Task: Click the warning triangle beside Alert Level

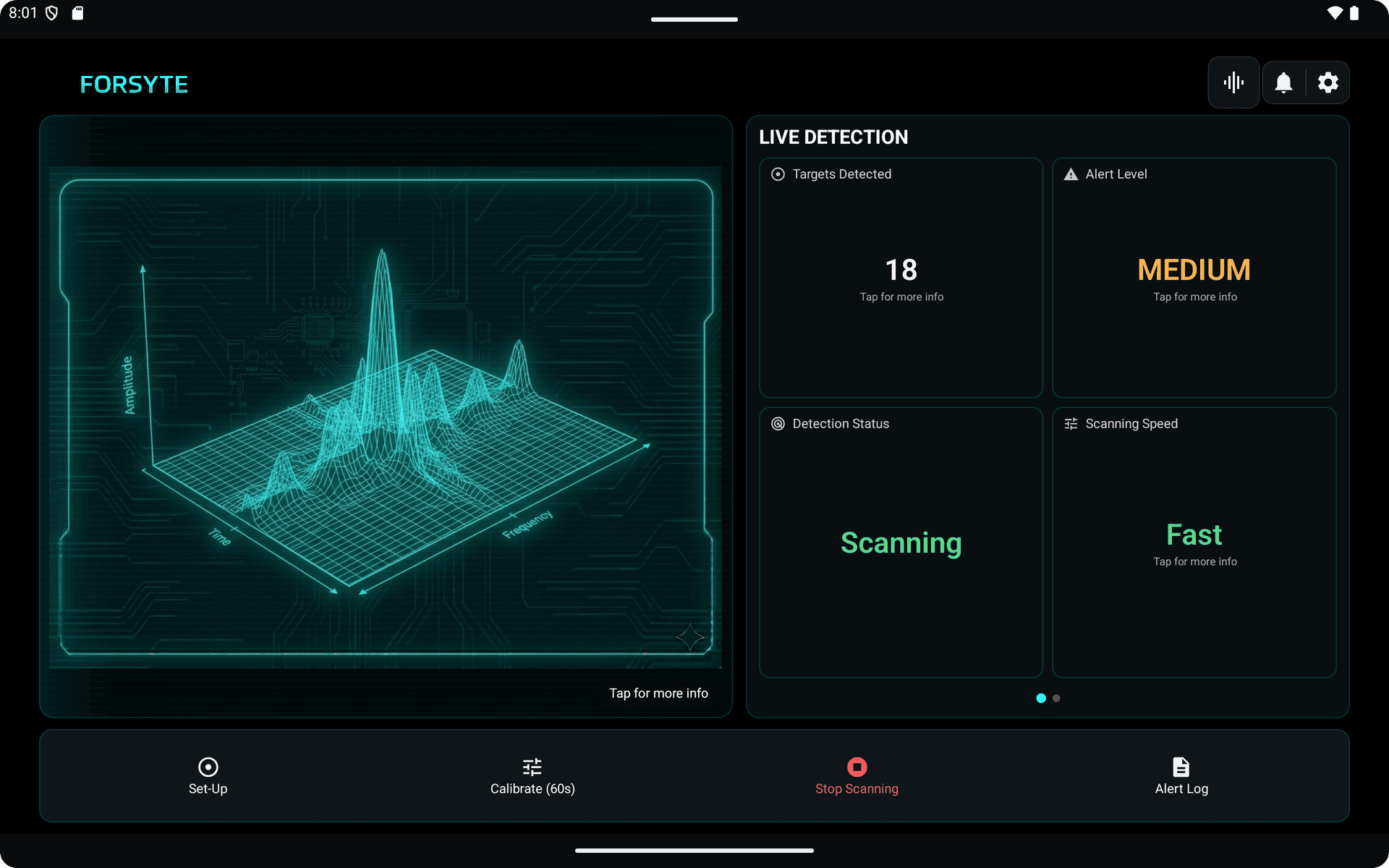Action: (1070, 174)
